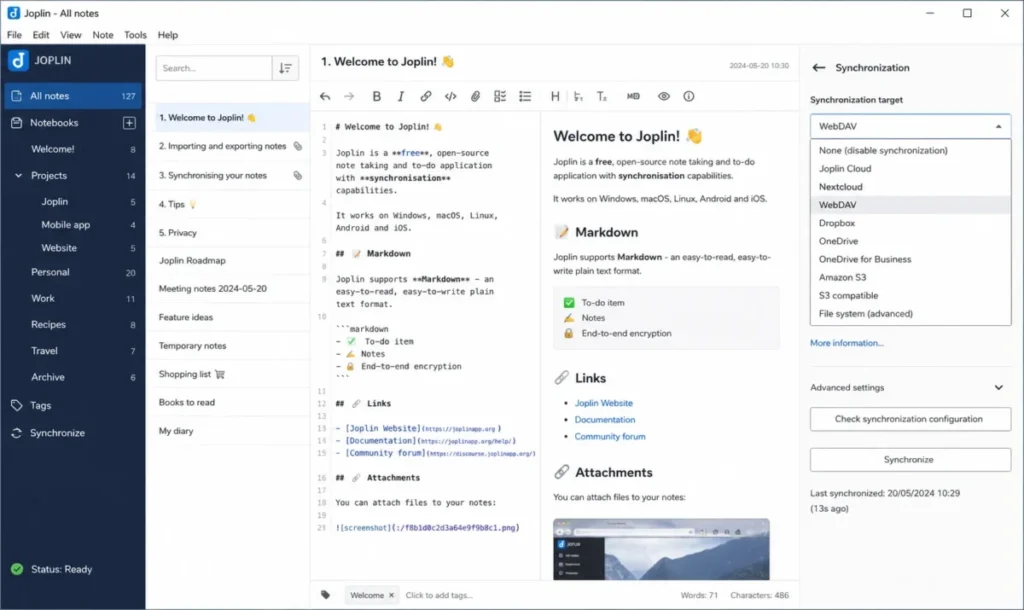Toggle italic formatting
The height and width of the screenshot is (610, 1024).
pyautogui.click(x=400, y=96)
